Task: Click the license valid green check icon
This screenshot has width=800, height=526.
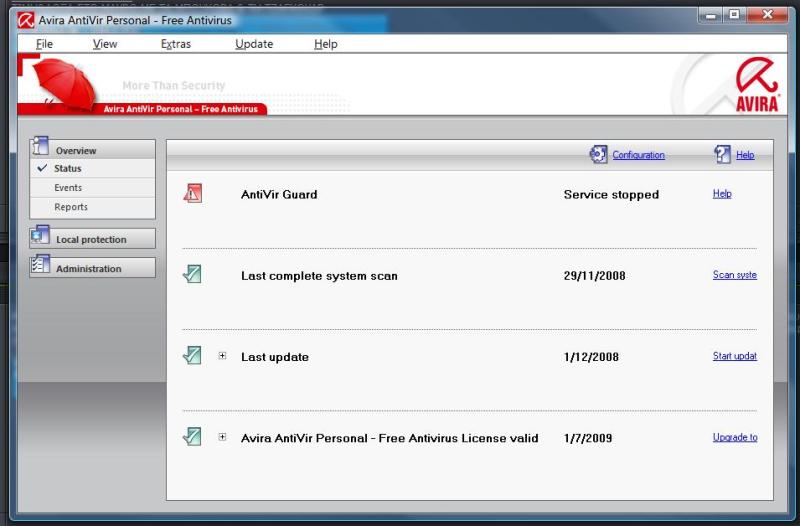Action: [192, 436]
